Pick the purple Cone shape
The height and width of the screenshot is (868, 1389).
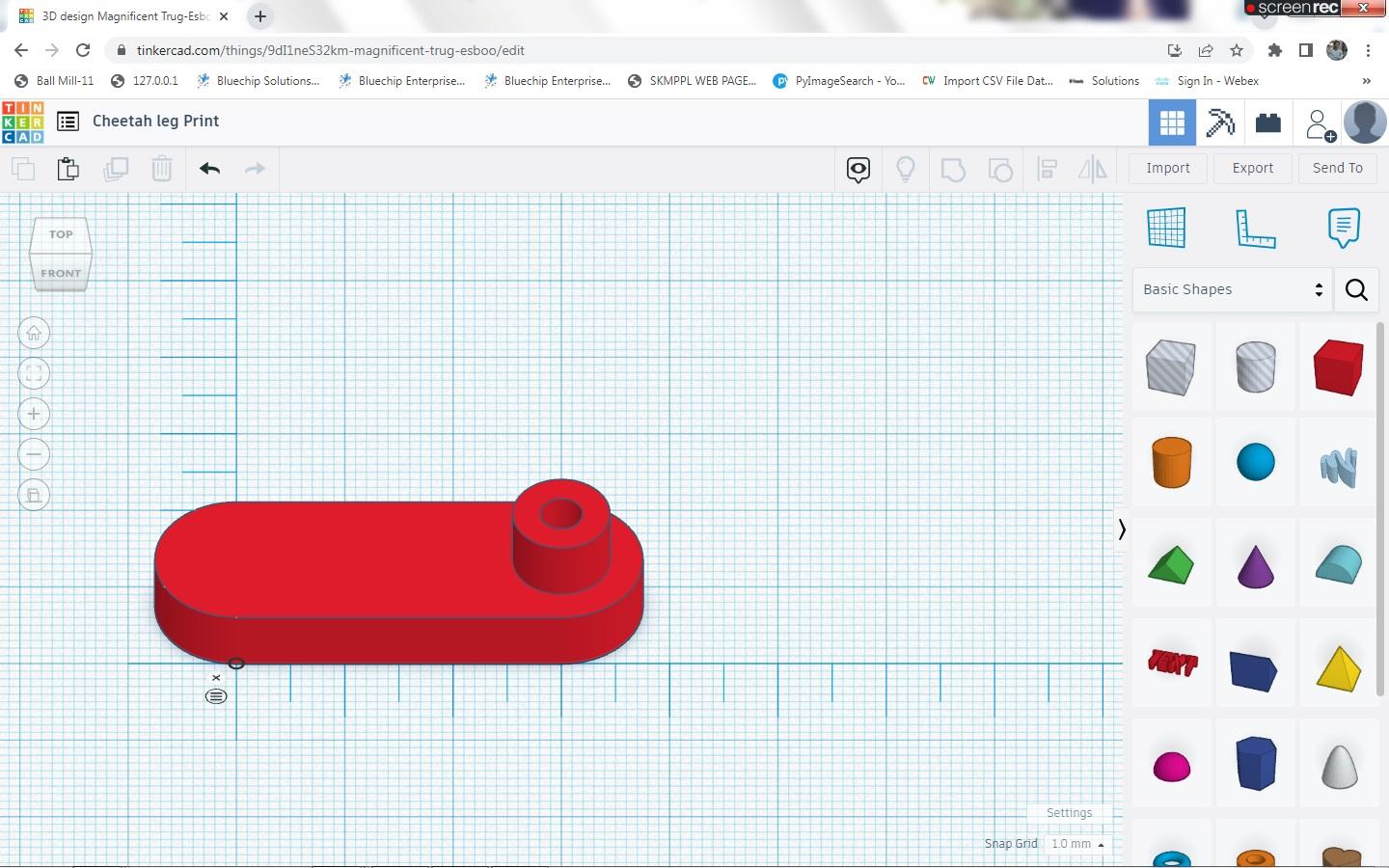tap(1255, 566)
